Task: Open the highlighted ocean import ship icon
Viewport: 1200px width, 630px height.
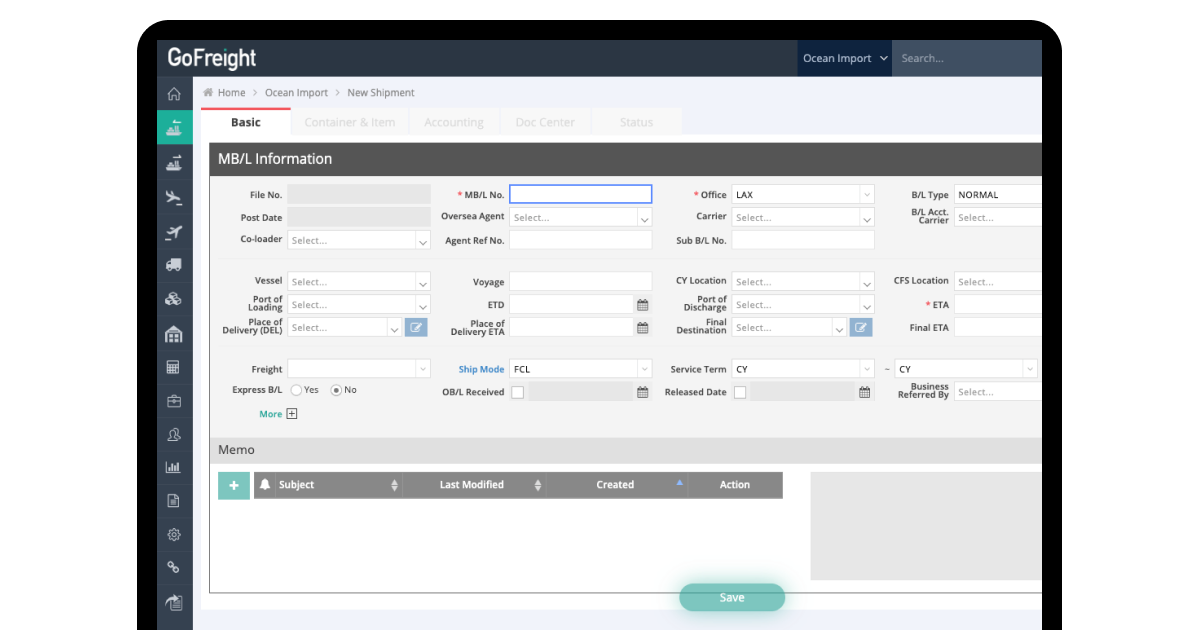Action: click(174, 127)
